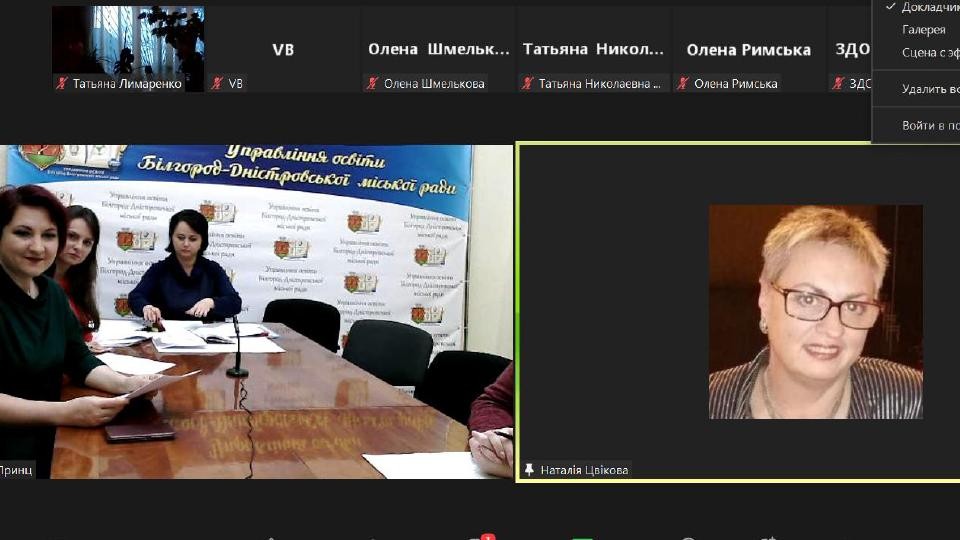Click the pin icon next to Наталія Цвікова
The width and height of the screenshot is (960, 540).
tap(529, 469)
